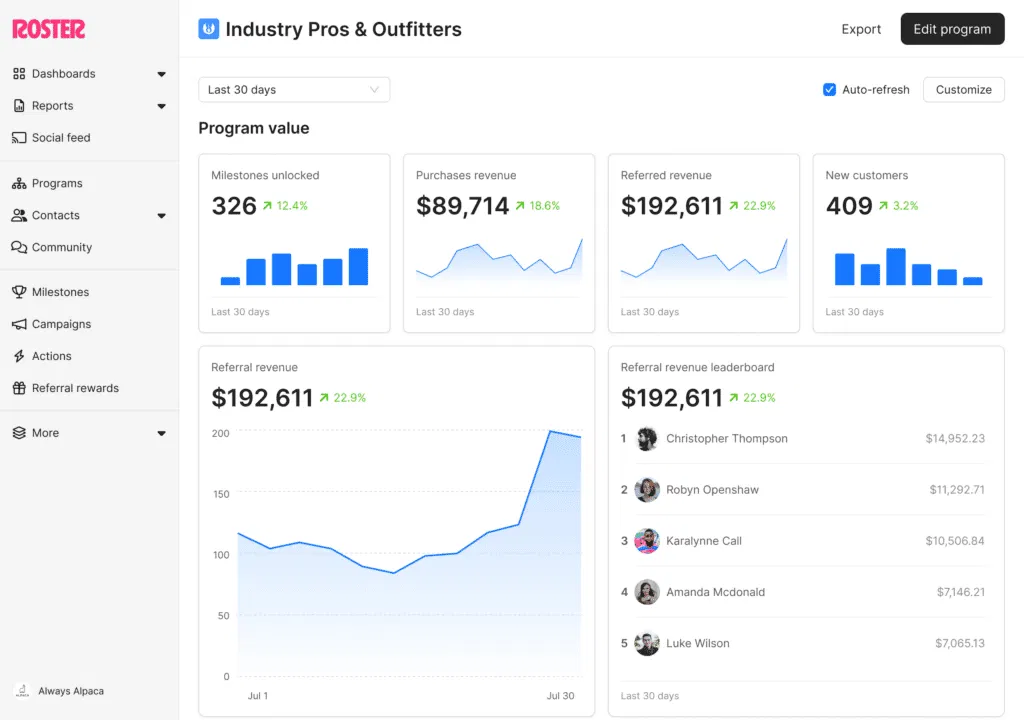Screen dimensions: 1024x720
Task: Expand the Reports submenu arrow
Action: 161,106
